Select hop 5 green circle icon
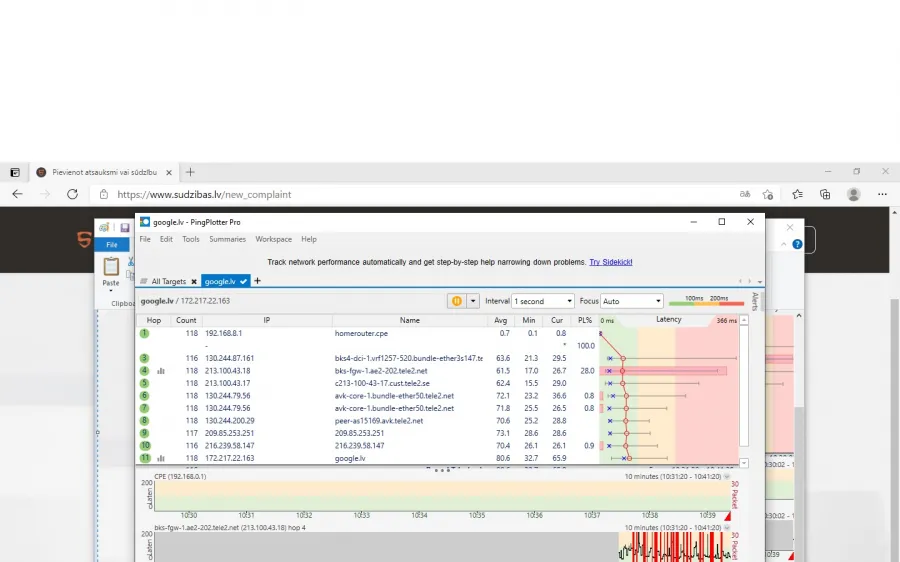The width and height of the screenshot is (900, 562). click(x=144, y=383)
